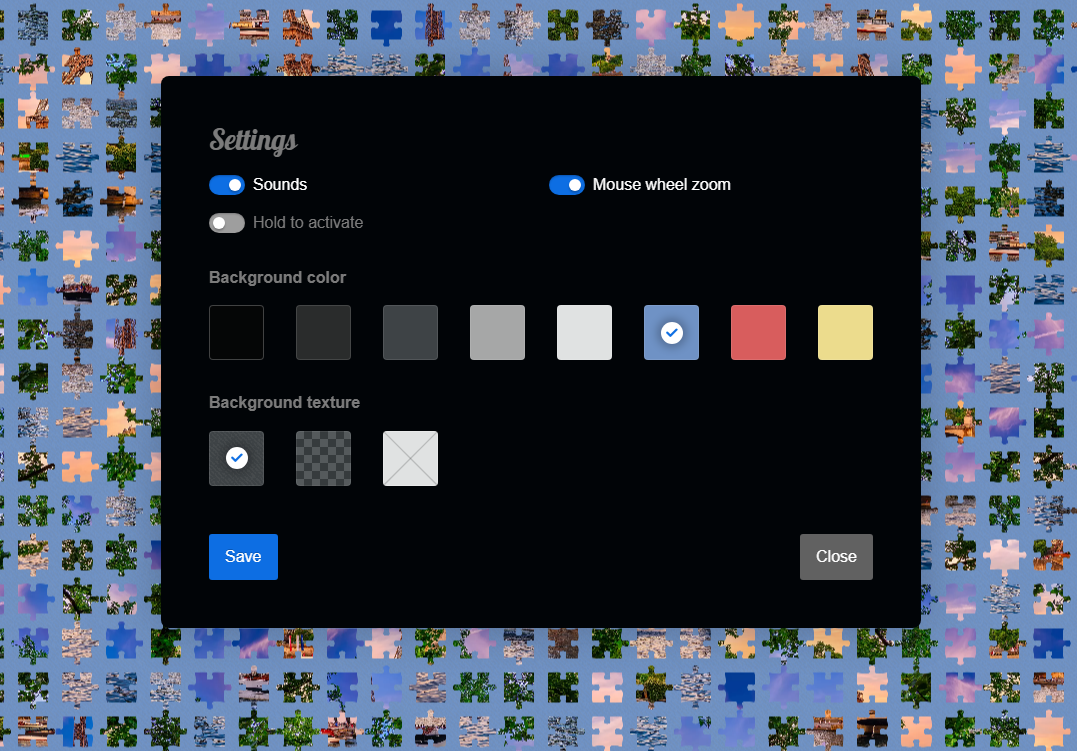
Task: Save the settings with the Save button
Action: pyautogui.click(x=243, y=557)
